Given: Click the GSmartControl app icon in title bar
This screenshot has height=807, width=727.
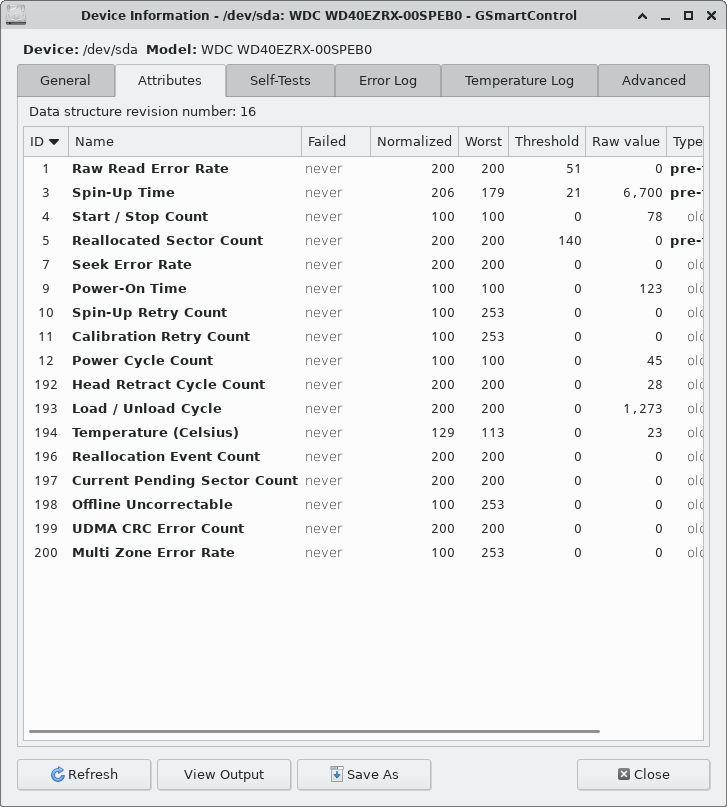Looking at the screenshot, I should coord(16,15).
